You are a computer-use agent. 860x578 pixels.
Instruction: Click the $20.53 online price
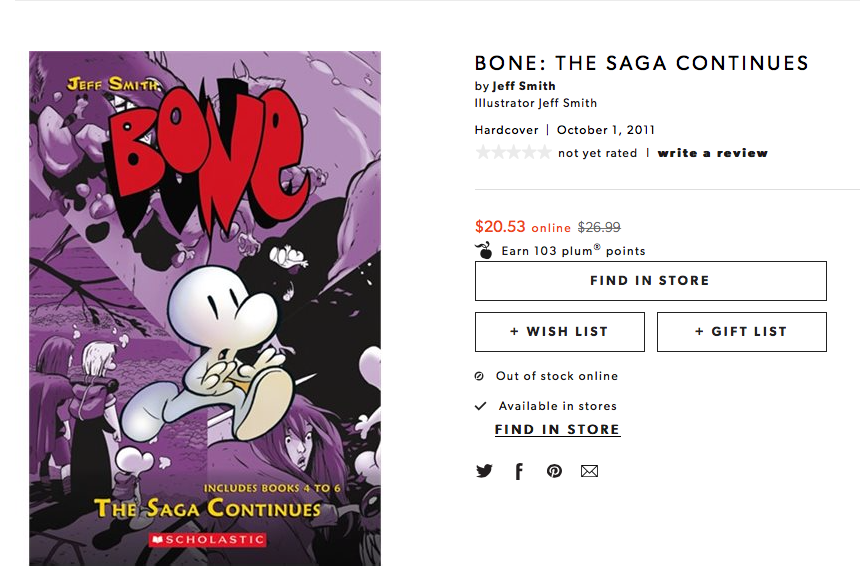[x=500, y=227]
